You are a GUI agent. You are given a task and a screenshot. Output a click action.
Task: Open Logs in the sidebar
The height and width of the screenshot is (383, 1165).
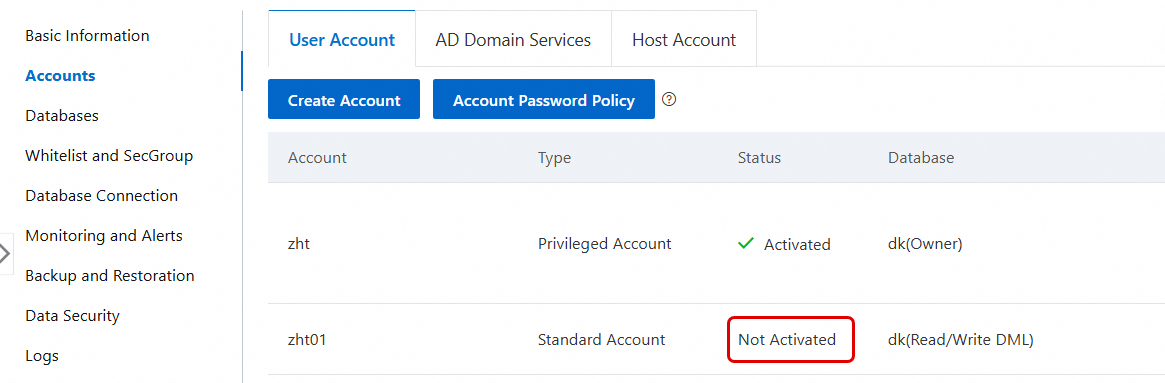tap(42, 356)
